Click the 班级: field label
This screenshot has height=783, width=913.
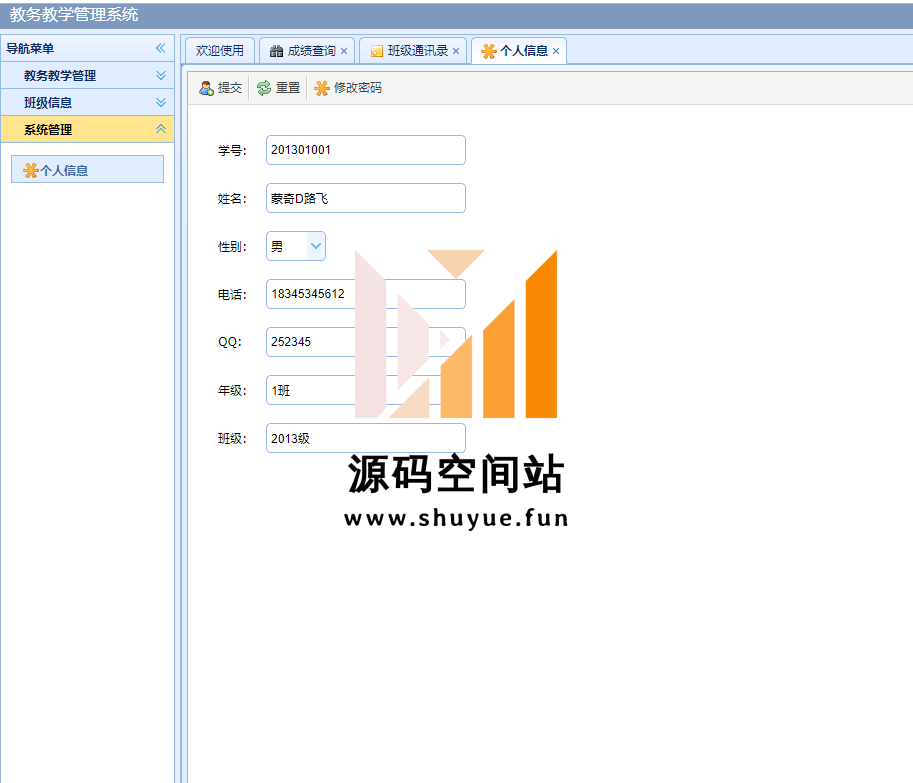[232, 438]
